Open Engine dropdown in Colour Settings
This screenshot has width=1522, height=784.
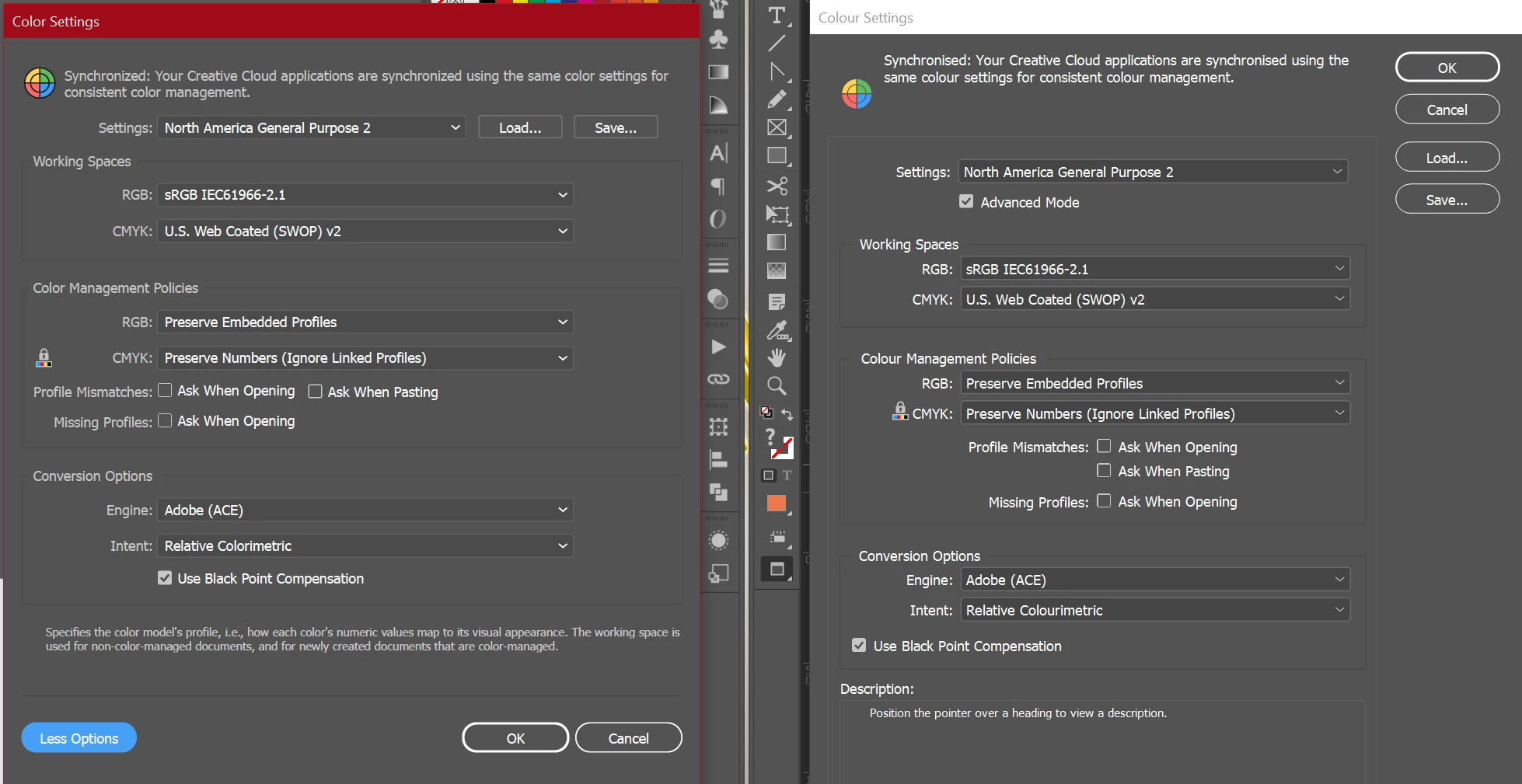(x=1155, y=580)
